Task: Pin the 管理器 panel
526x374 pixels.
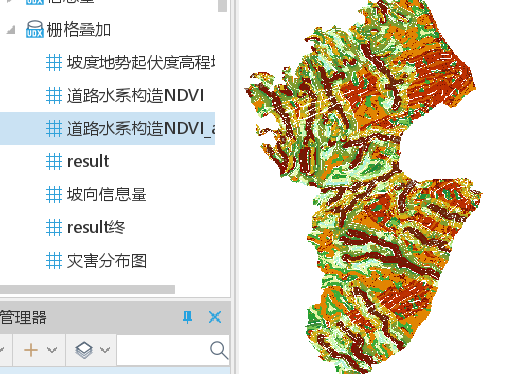Action: 188,317
